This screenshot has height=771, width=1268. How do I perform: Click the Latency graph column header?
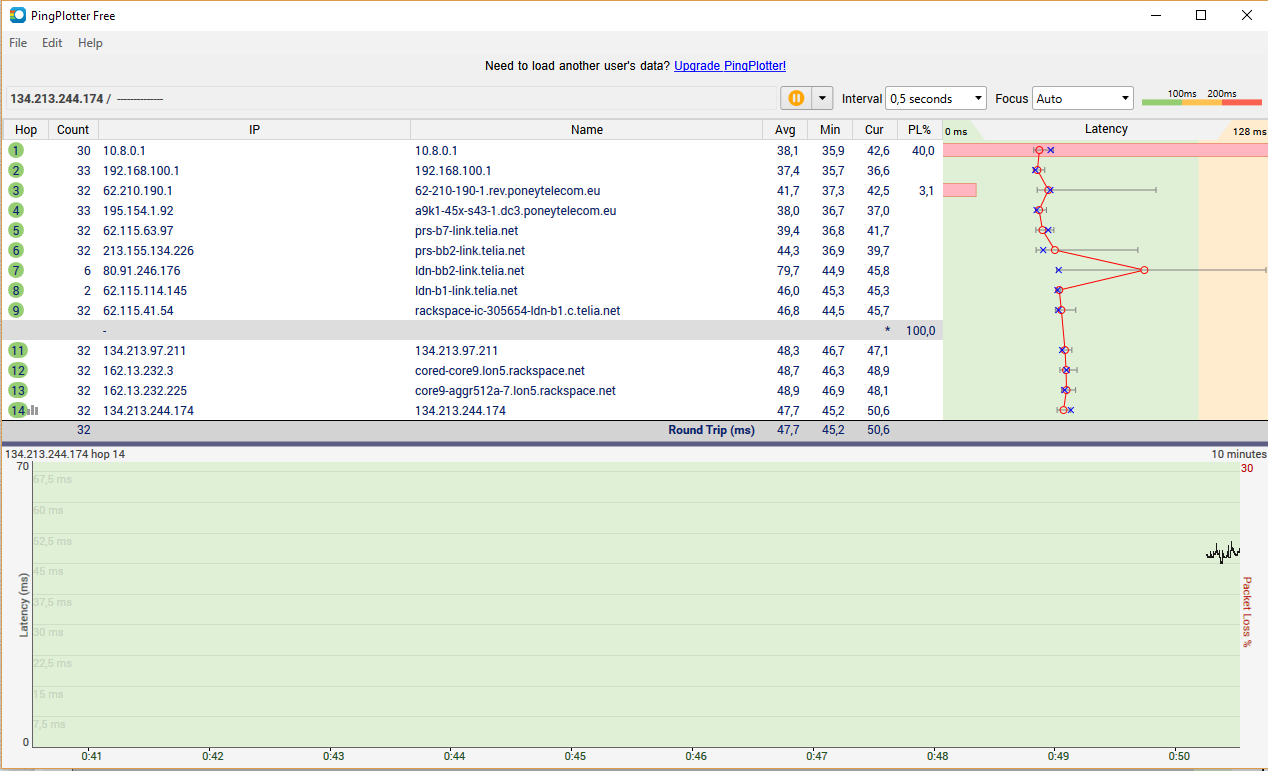(x=1105, y=130)
